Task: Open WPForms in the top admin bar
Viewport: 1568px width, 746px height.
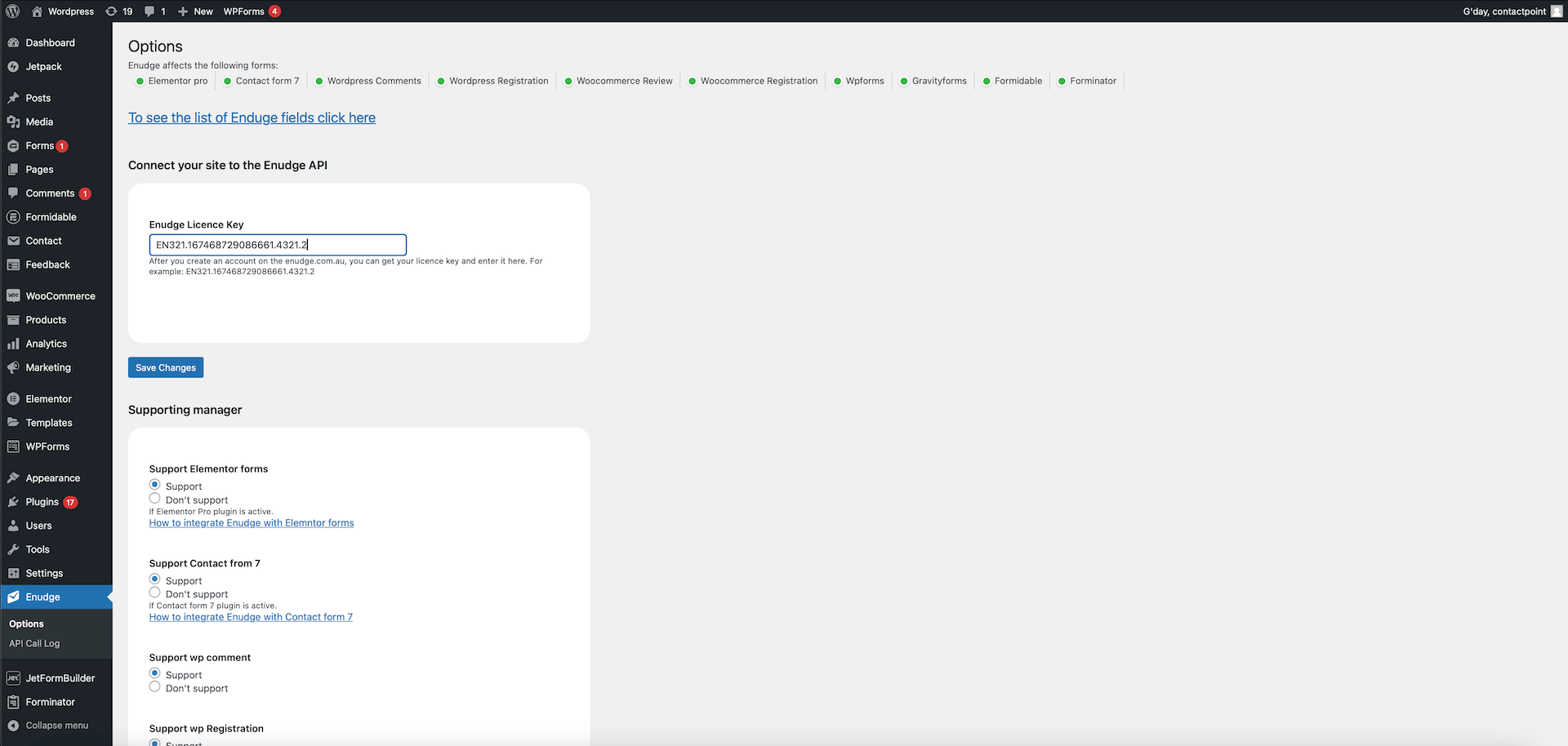Action: click(252, 11)
